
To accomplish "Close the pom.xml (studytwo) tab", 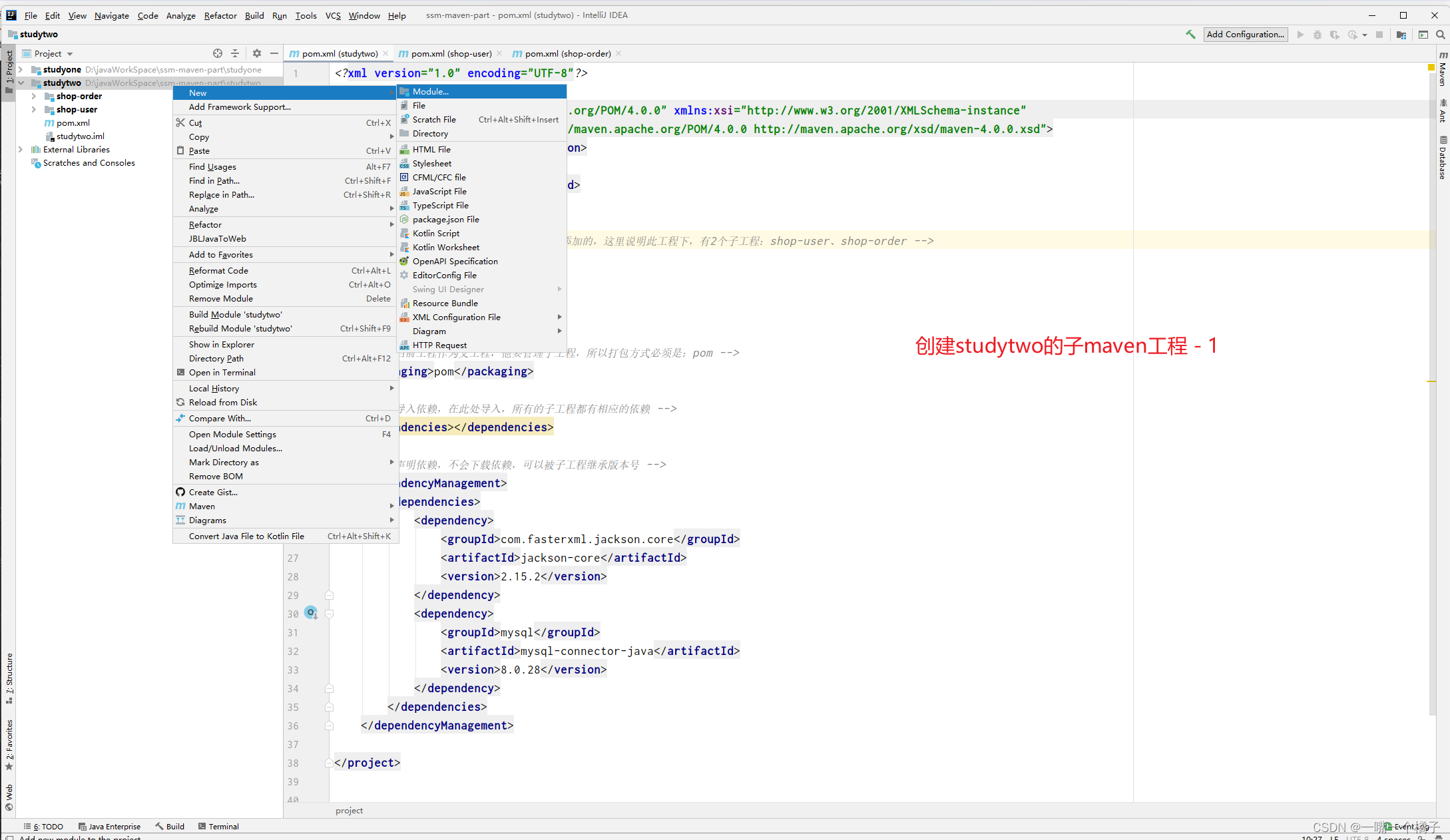I will point(385,53).
